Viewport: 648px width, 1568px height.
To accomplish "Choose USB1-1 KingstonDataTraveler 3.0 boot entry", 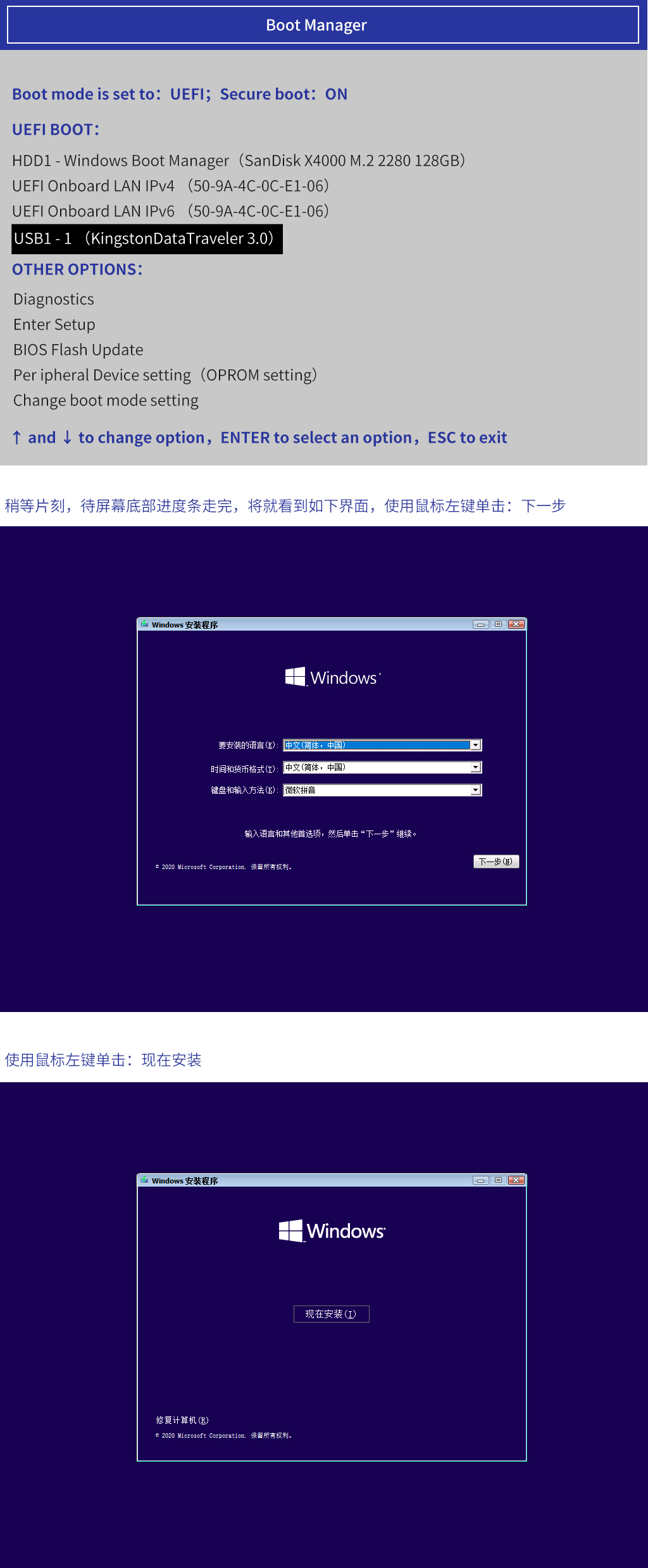I will [147, 239].
